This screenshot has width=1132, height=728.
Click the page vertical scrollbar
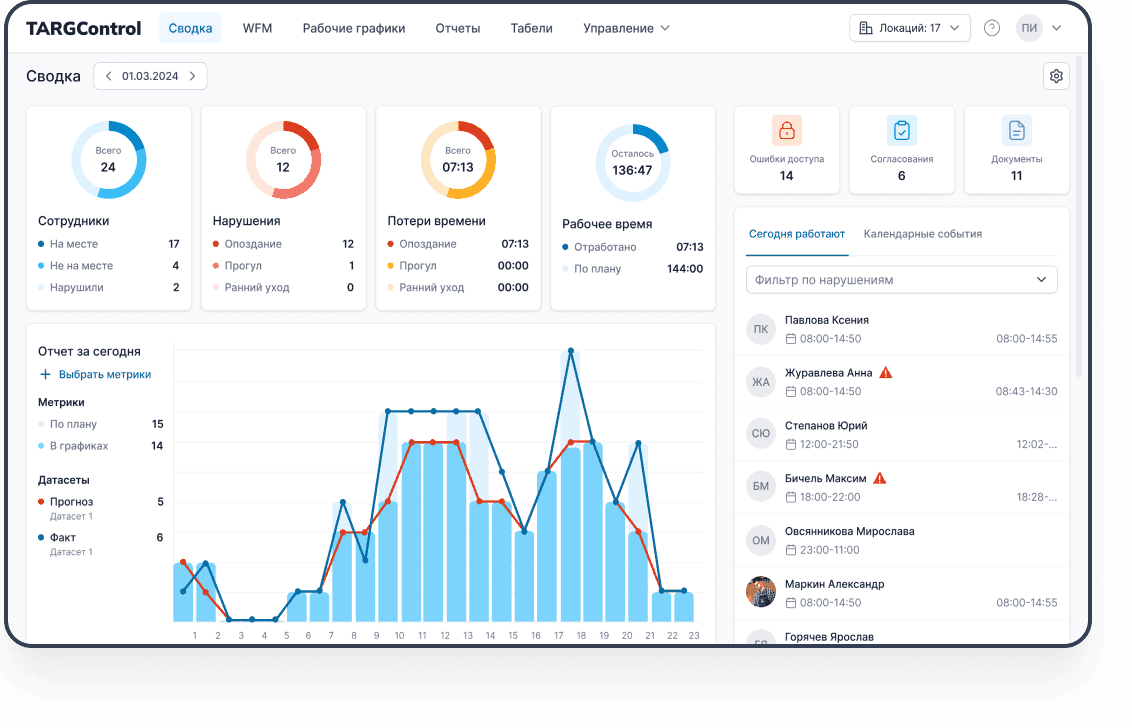(1079, 217)
